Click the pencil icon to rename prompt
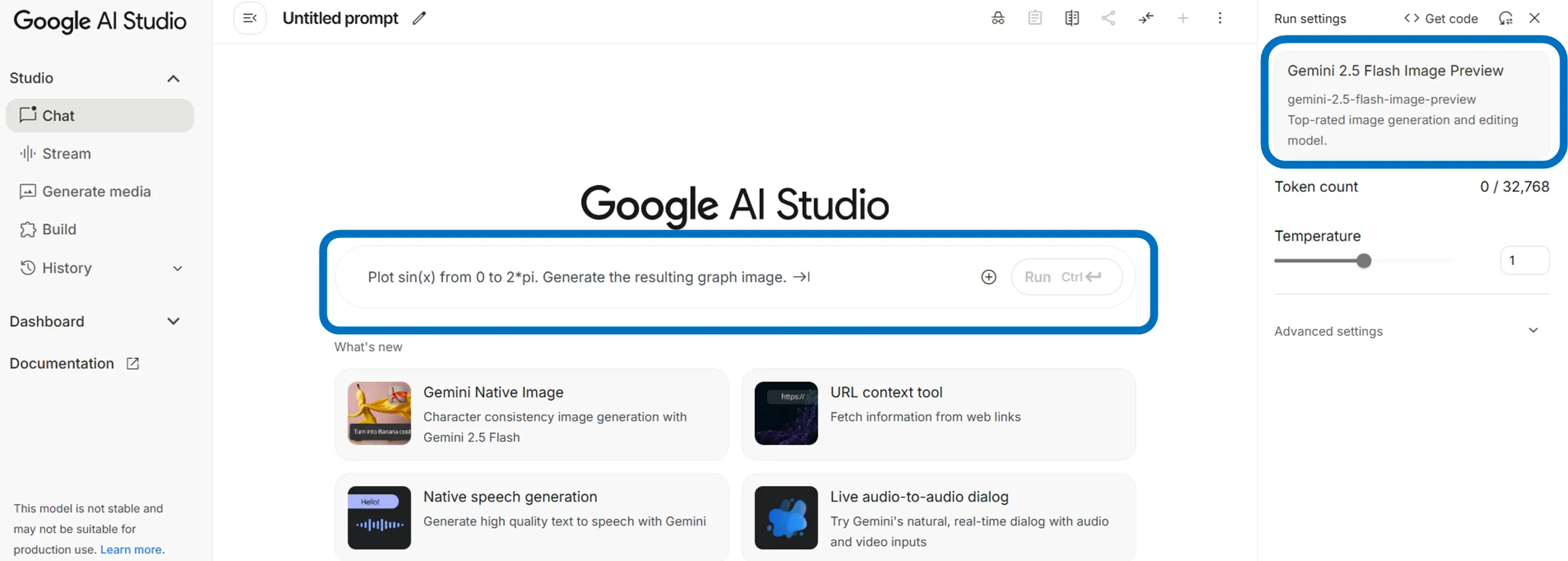The width and height of the screenshot is (1568, 561). [x=419, y=18]
